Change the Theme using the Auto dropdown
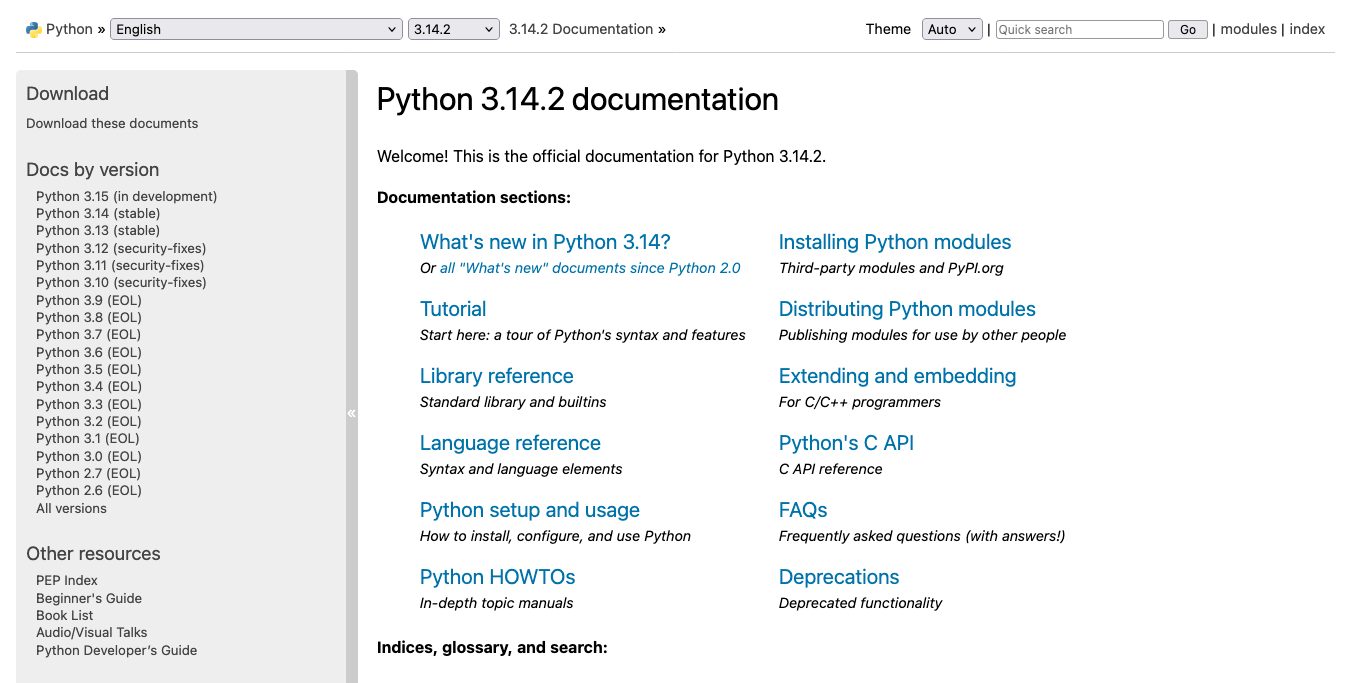 pyautogui.click(x=951, y=29)
